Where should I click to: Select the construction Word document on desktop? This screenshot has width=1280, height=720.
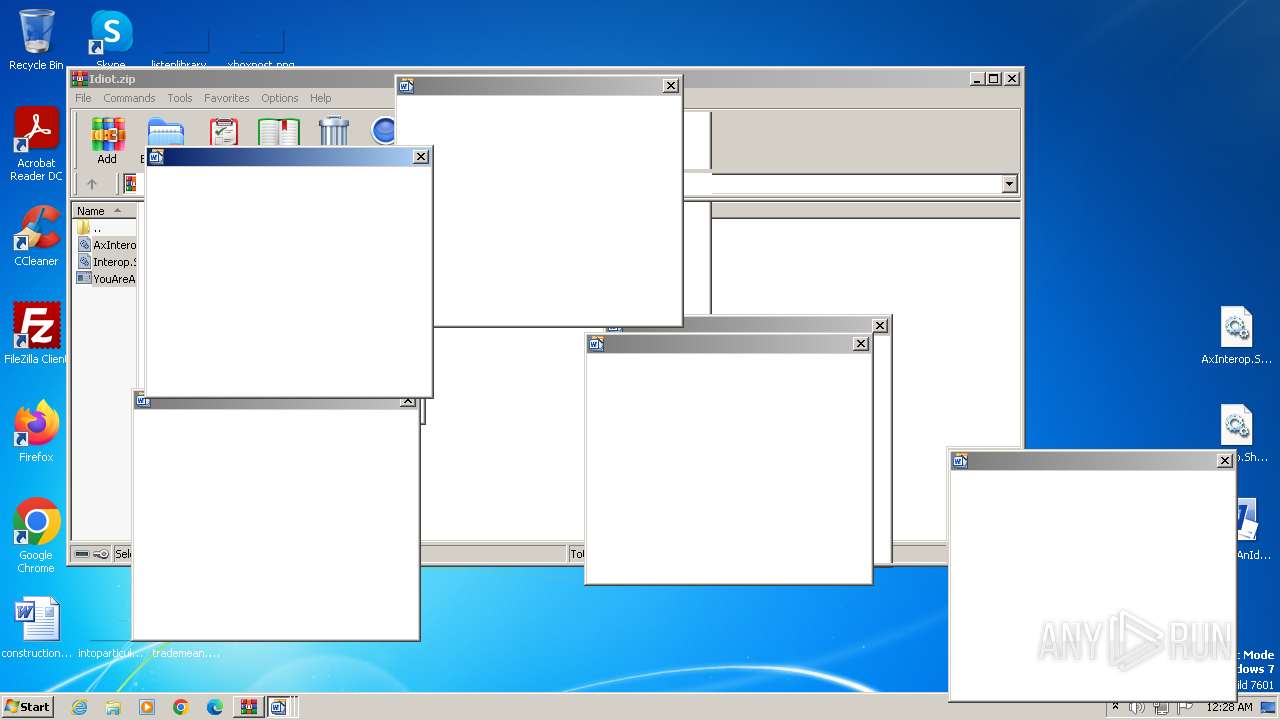click(x=36, y=628)
